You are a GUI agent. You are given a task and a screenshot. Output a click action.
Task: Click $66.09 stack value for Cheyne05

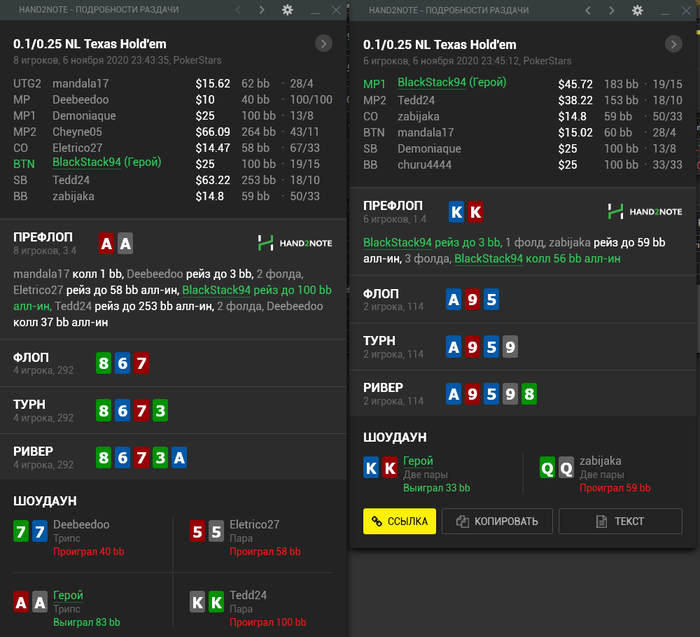pyautogui.click(x=213, y=132)
